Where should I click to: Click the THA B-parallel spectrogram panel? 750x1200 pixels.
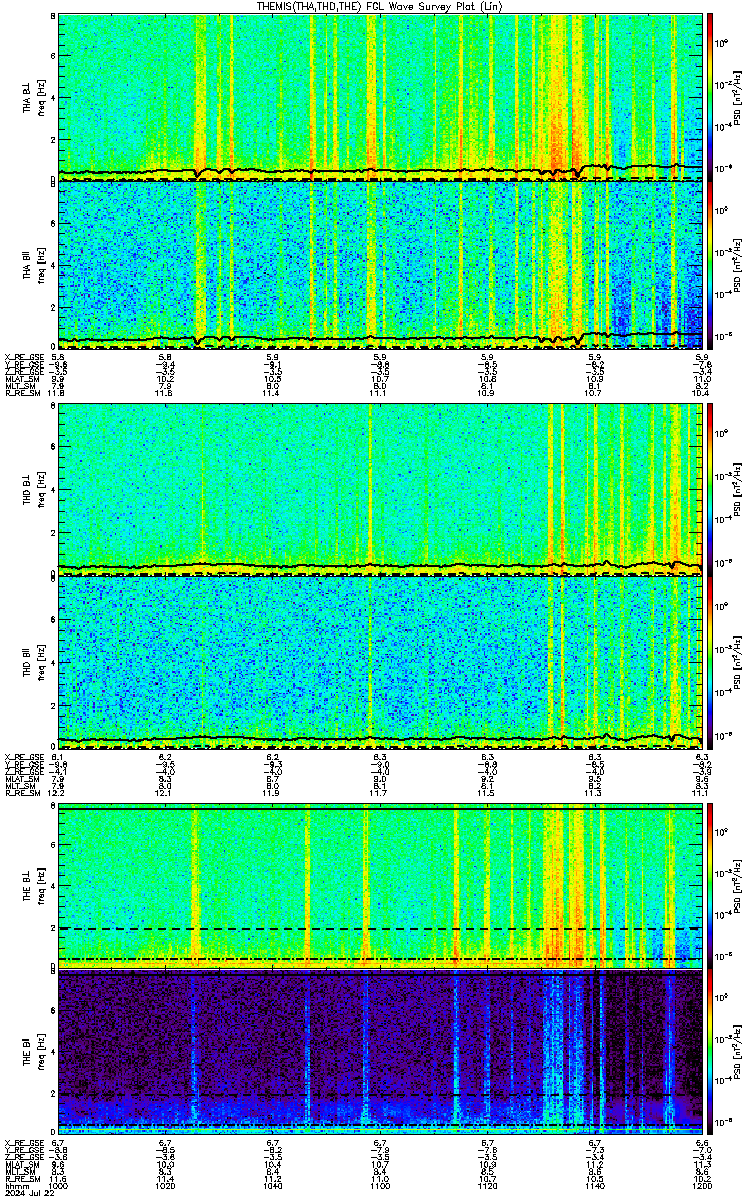pyautogui.click(x=380, y=265)
